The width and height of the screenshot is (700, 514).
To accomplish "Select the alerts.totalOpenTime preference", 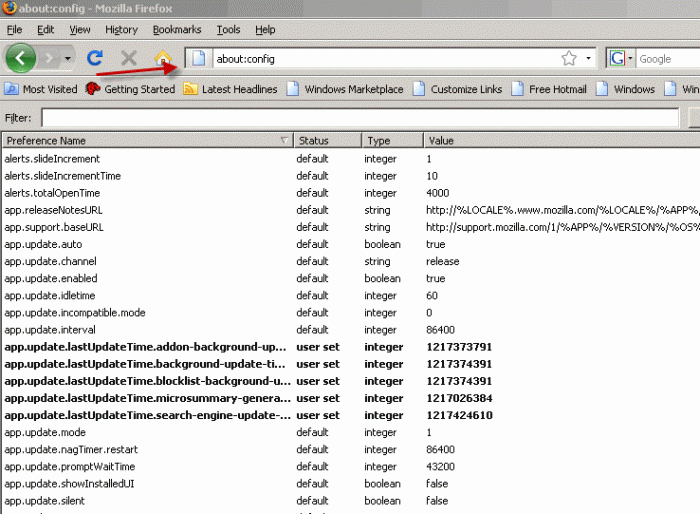I will point(52,193).
